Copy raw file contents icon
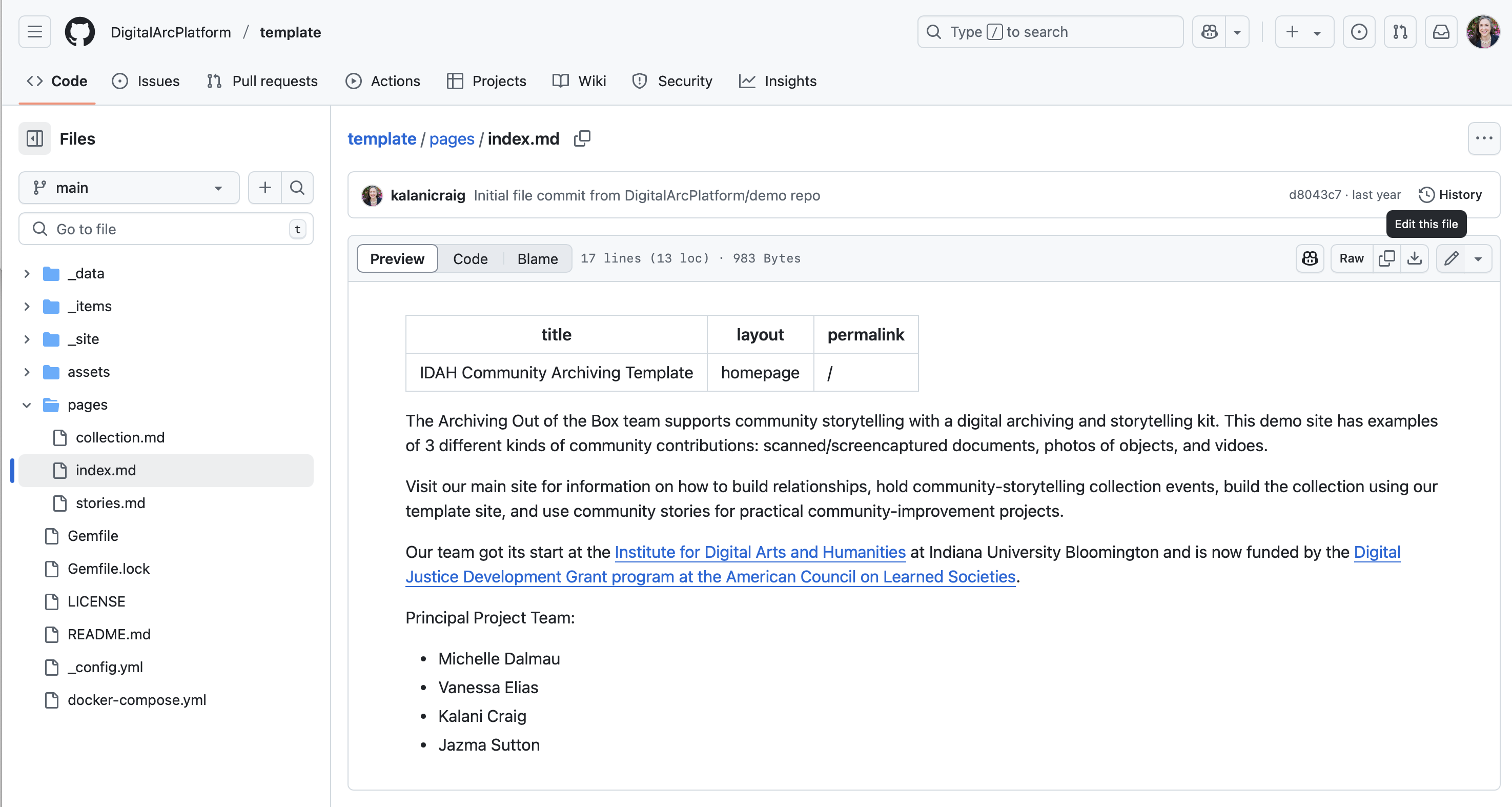Image resolution: width=1512 pixels, height=807 pixels. point(1387,258)
